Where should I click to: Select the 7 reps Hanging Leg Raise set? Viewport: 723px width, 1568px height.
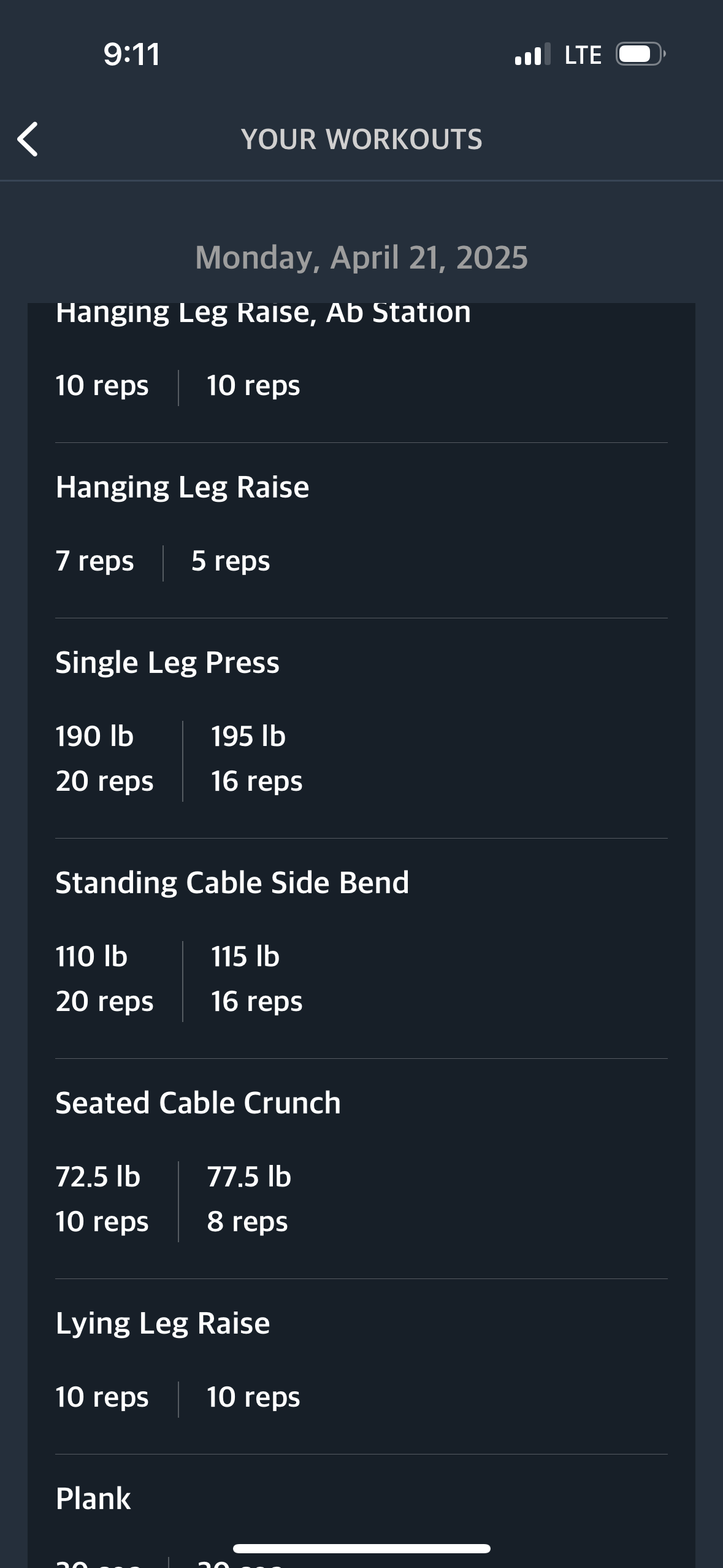pos(94,561)
